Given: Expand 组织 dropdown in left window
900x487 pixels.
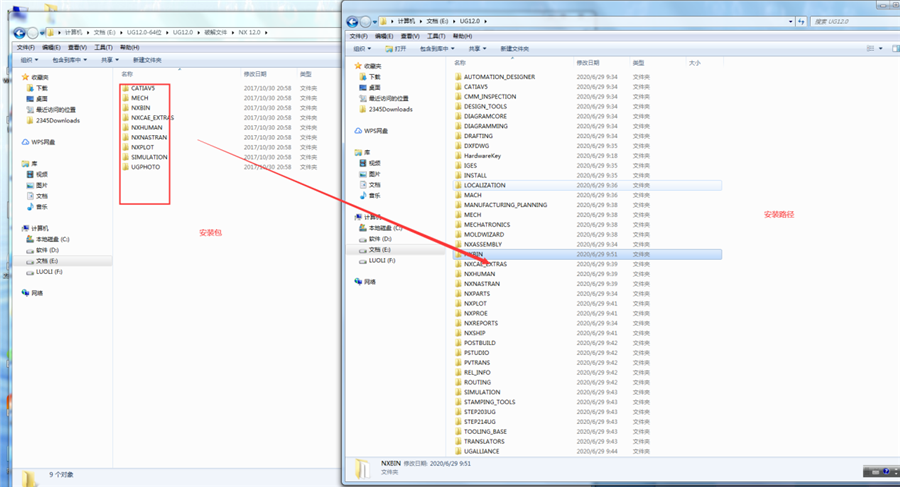Looking at the screenshot, I should tap(29, 60).
